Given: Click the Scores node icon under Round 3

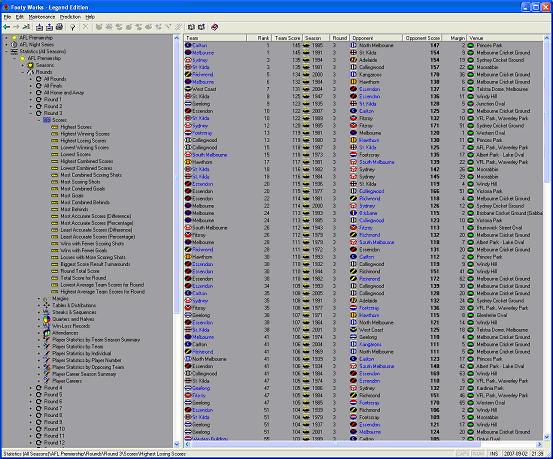Looking at the screenshot, I should (x=47, y=120).
